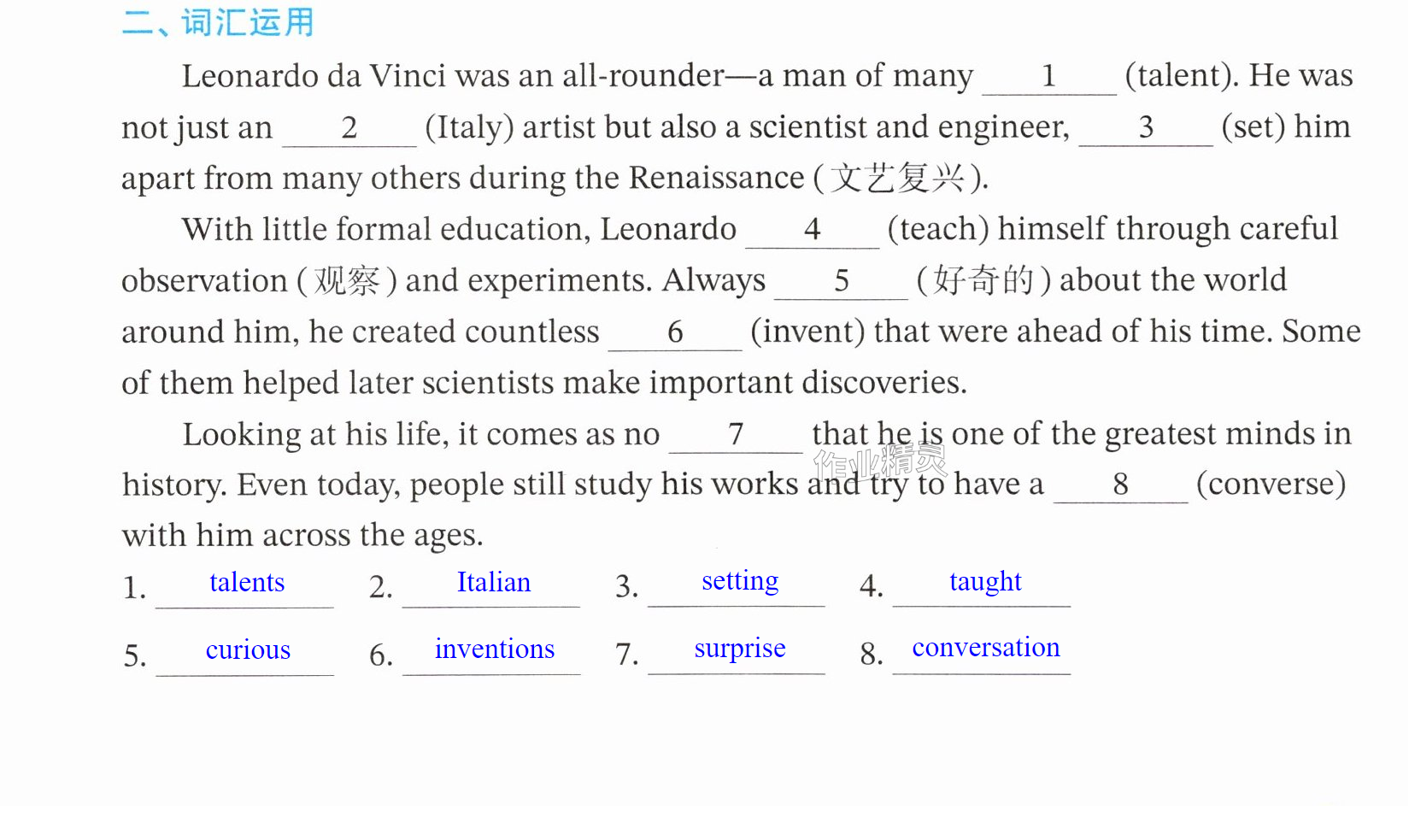Click blank 1 before '(talent)'
1409x840 pixels.
point(1049,78)
